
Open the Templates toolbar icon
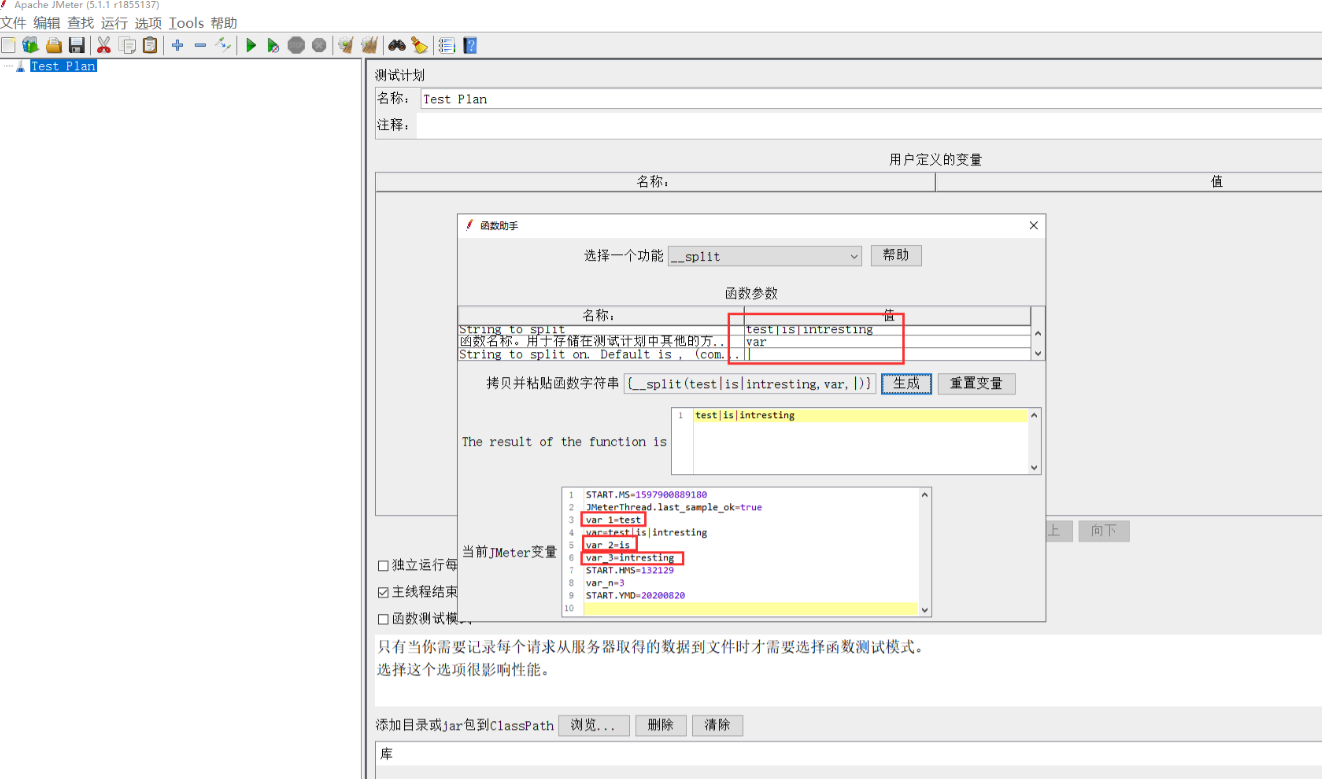[x=30, y=45]
